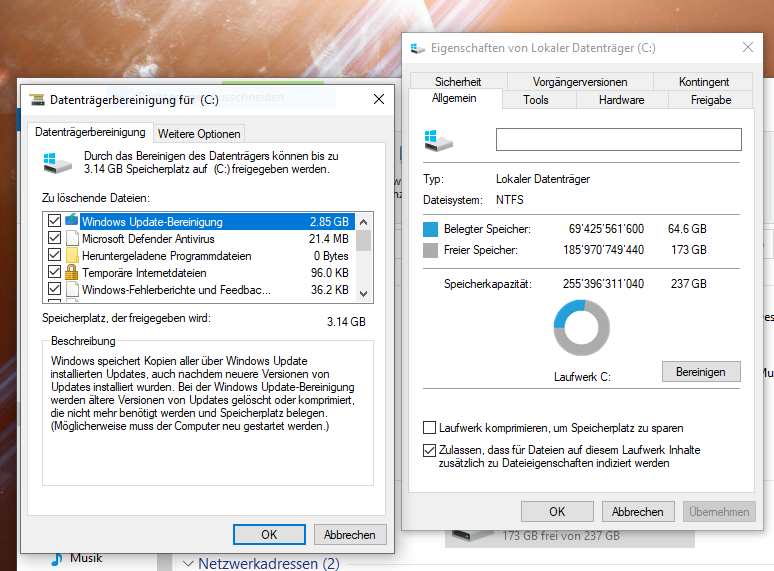
Task: Click the Windows Update-Bereinigung file icon
Action: coord(72,221)
